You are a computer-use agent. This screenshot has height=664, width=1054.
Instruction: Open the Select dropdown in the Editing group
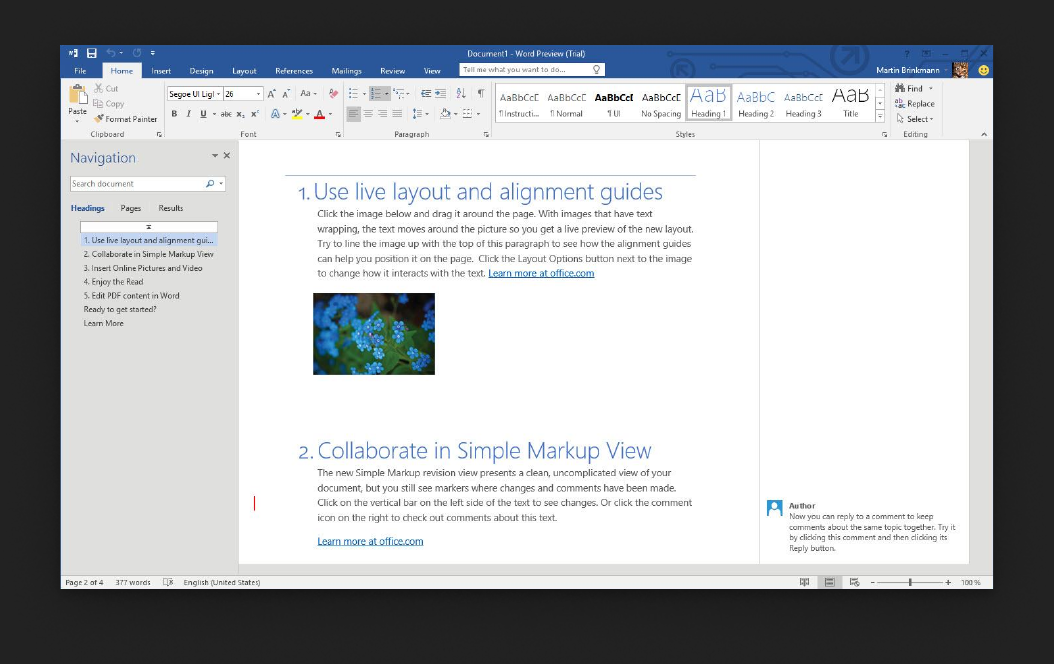(915, 119)
